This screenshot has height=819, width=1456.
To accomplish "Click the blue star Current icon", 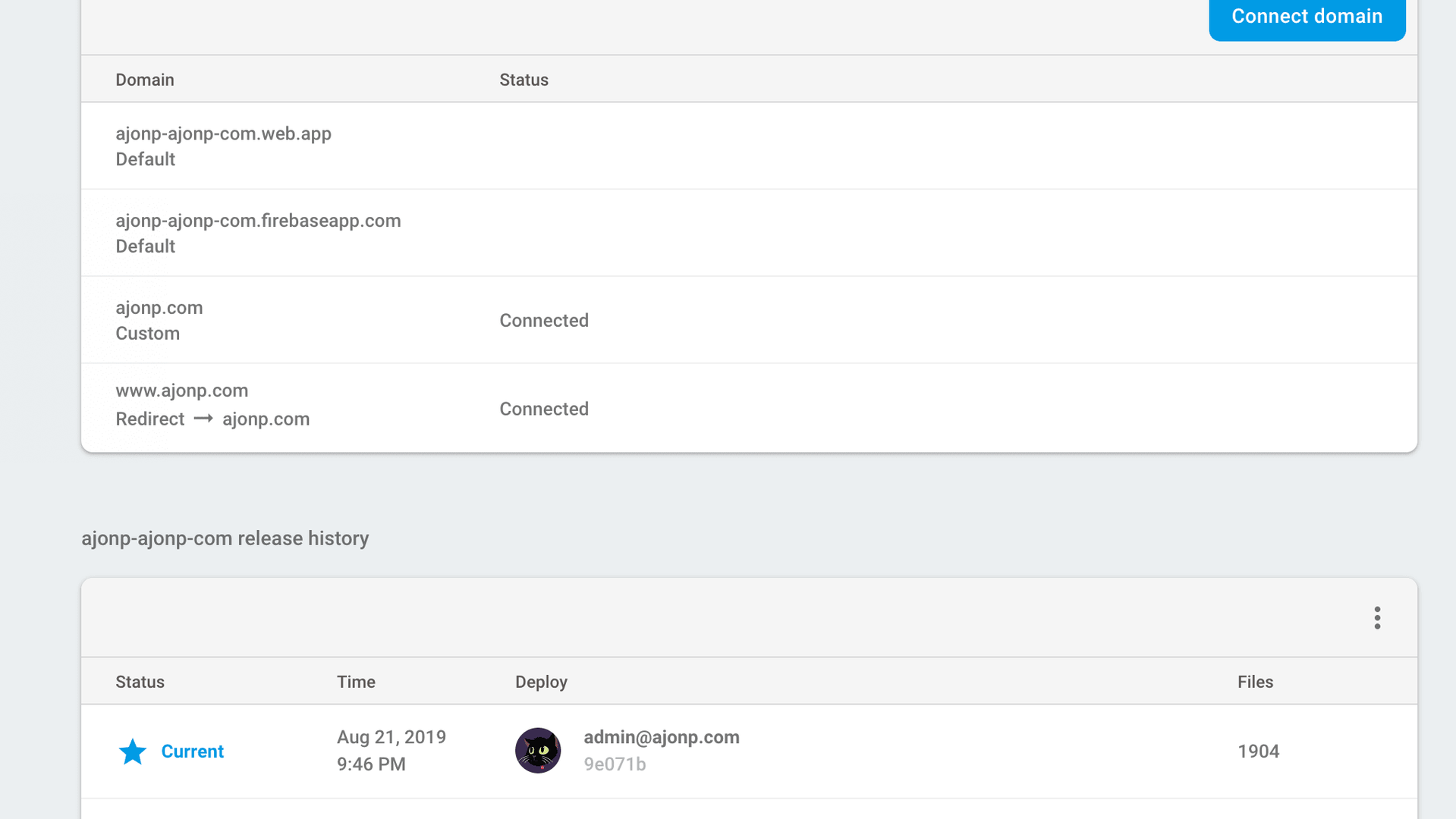I will (133, 752).
